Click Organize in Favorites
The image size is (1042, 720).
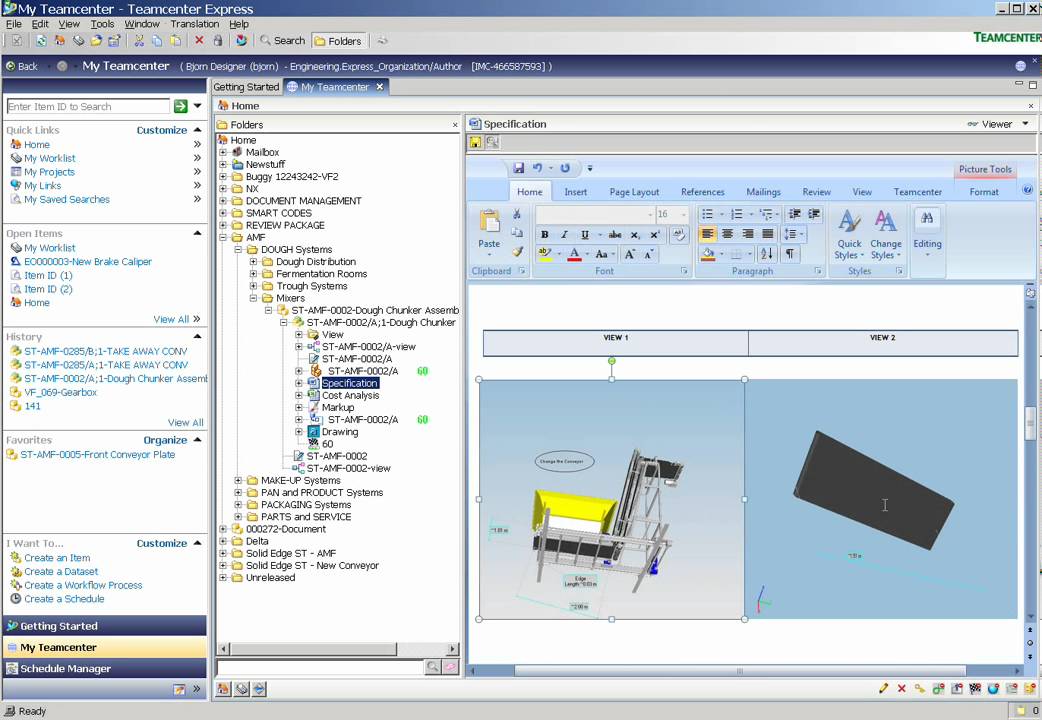click(165, 440)
